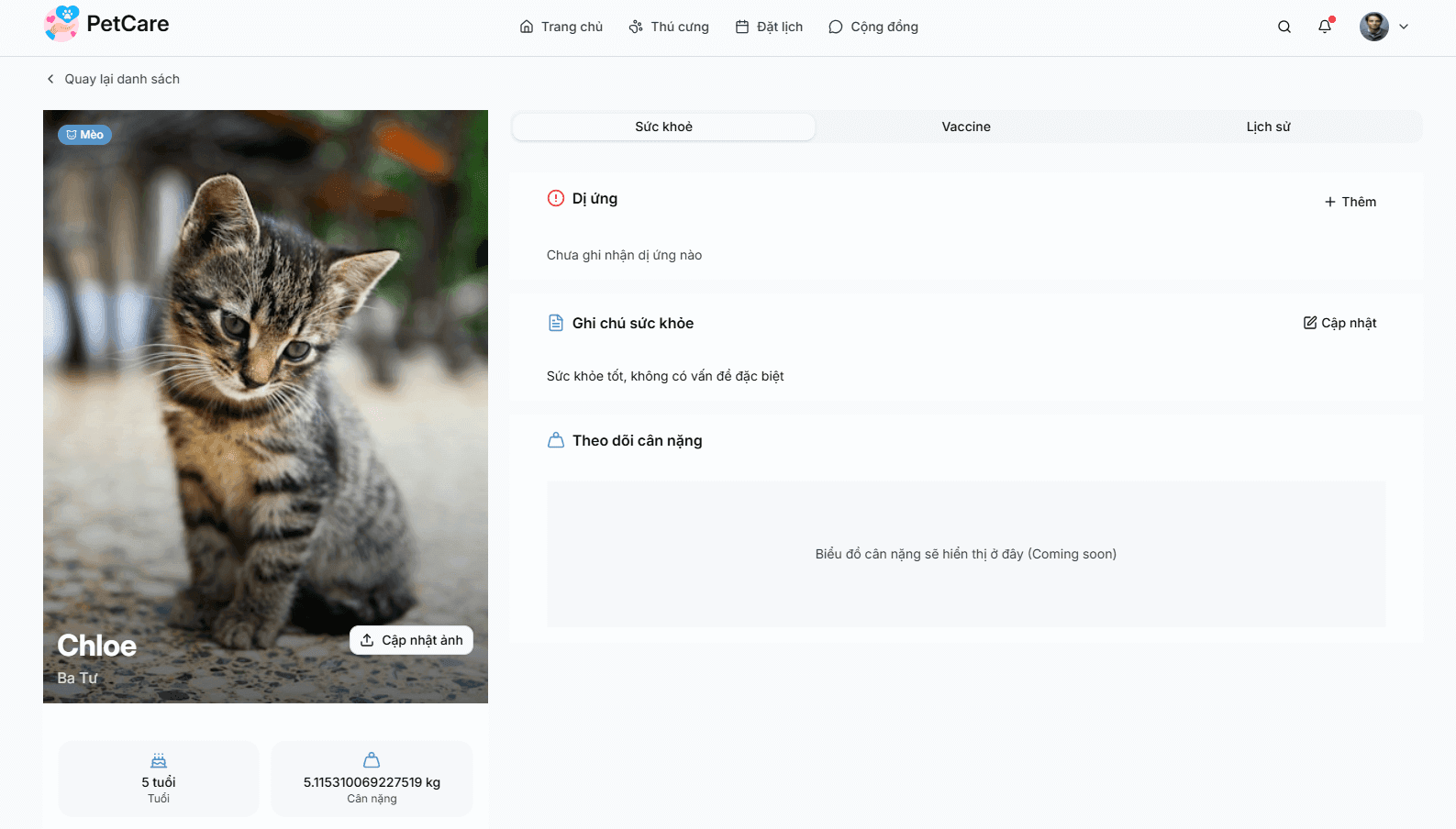
Task: Click Thêm to add an allergy
Action: coord(1350,202)
